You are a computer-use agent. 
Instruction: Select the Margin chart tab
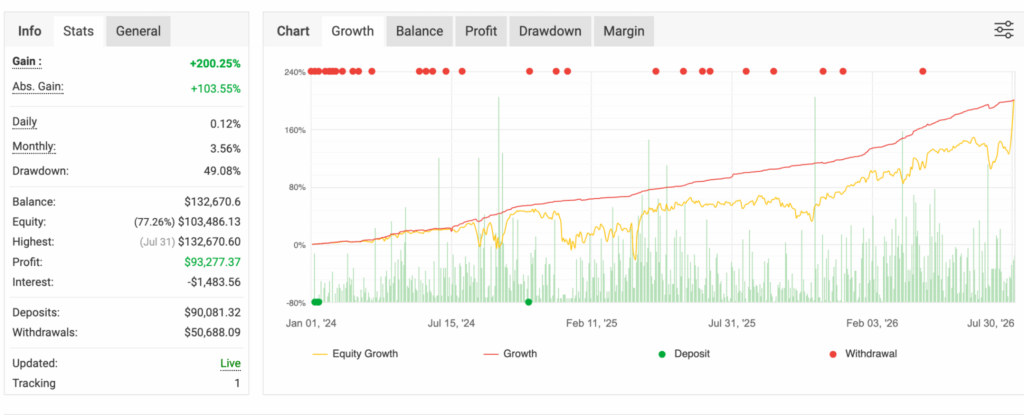624,31
